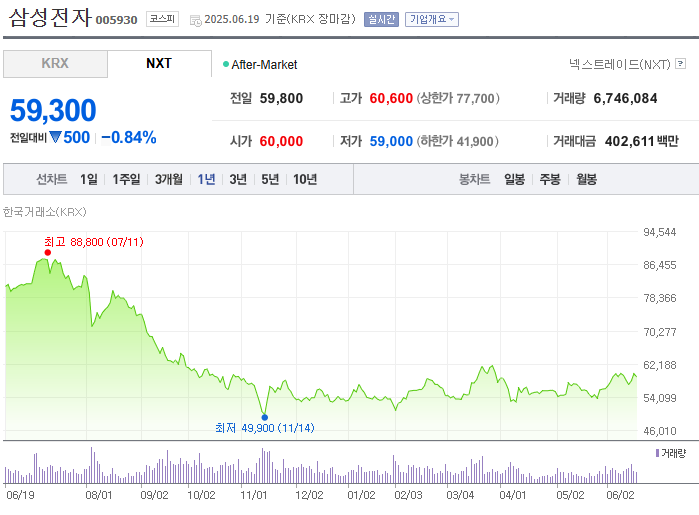Click the current price 59,300
This screenshot has width=699, height=515.
click(x=53, y=110)
